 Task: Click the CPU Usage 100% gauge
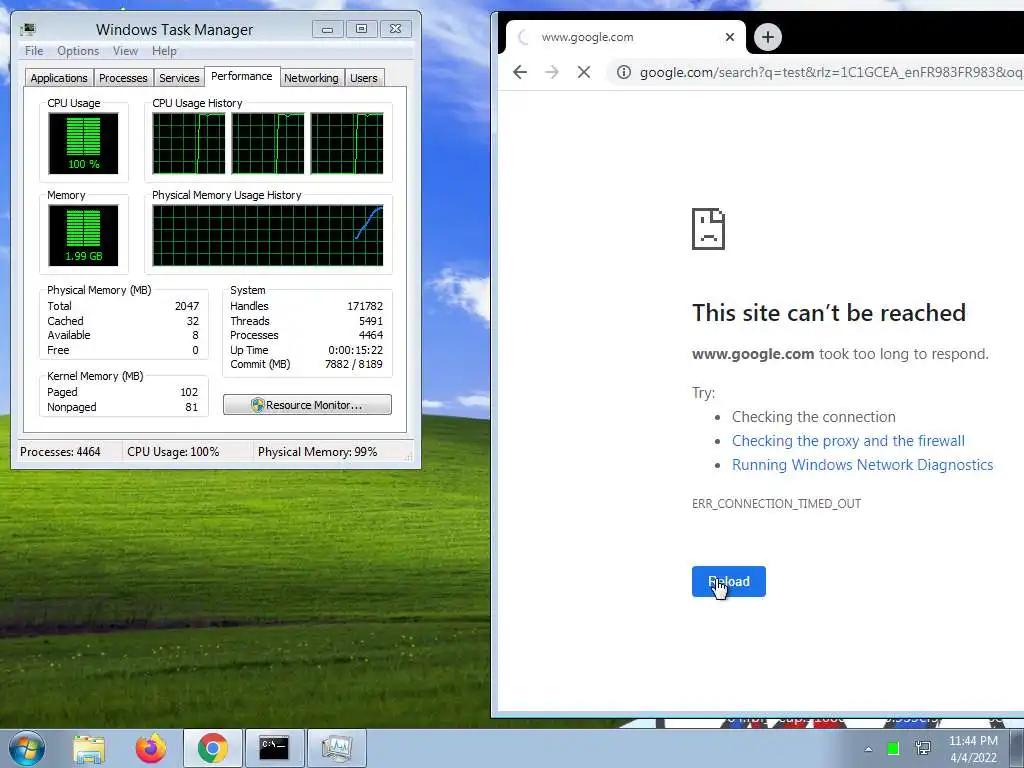point(83,144)
